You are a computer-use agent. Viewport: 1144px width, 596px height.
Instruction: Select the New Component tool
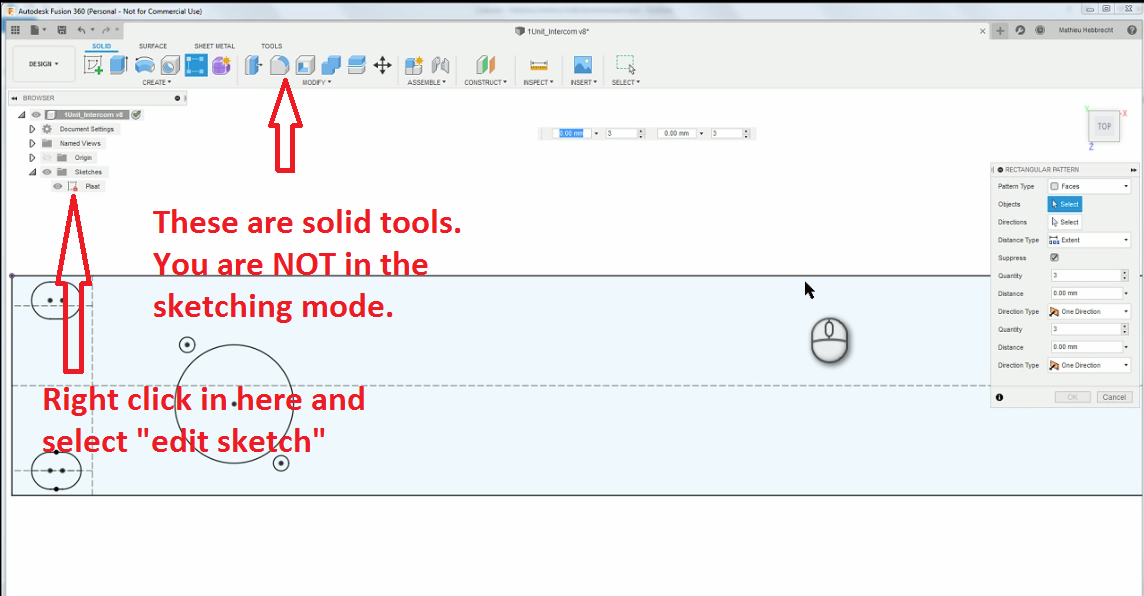[414, 66]
